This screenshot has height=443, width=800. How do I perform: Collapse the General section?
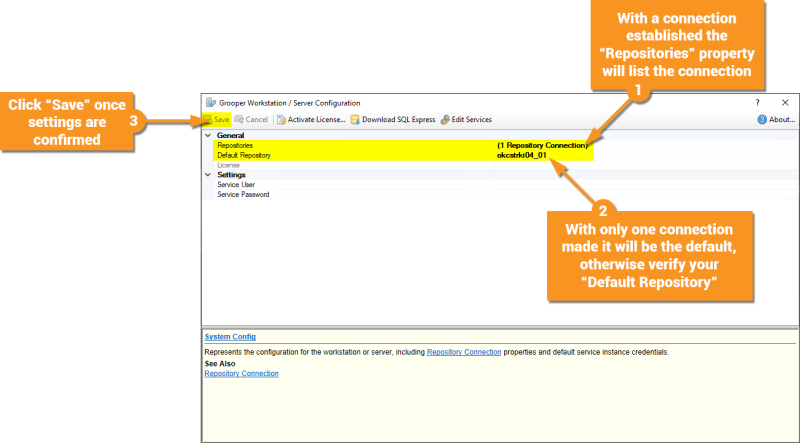pos(208,135)
